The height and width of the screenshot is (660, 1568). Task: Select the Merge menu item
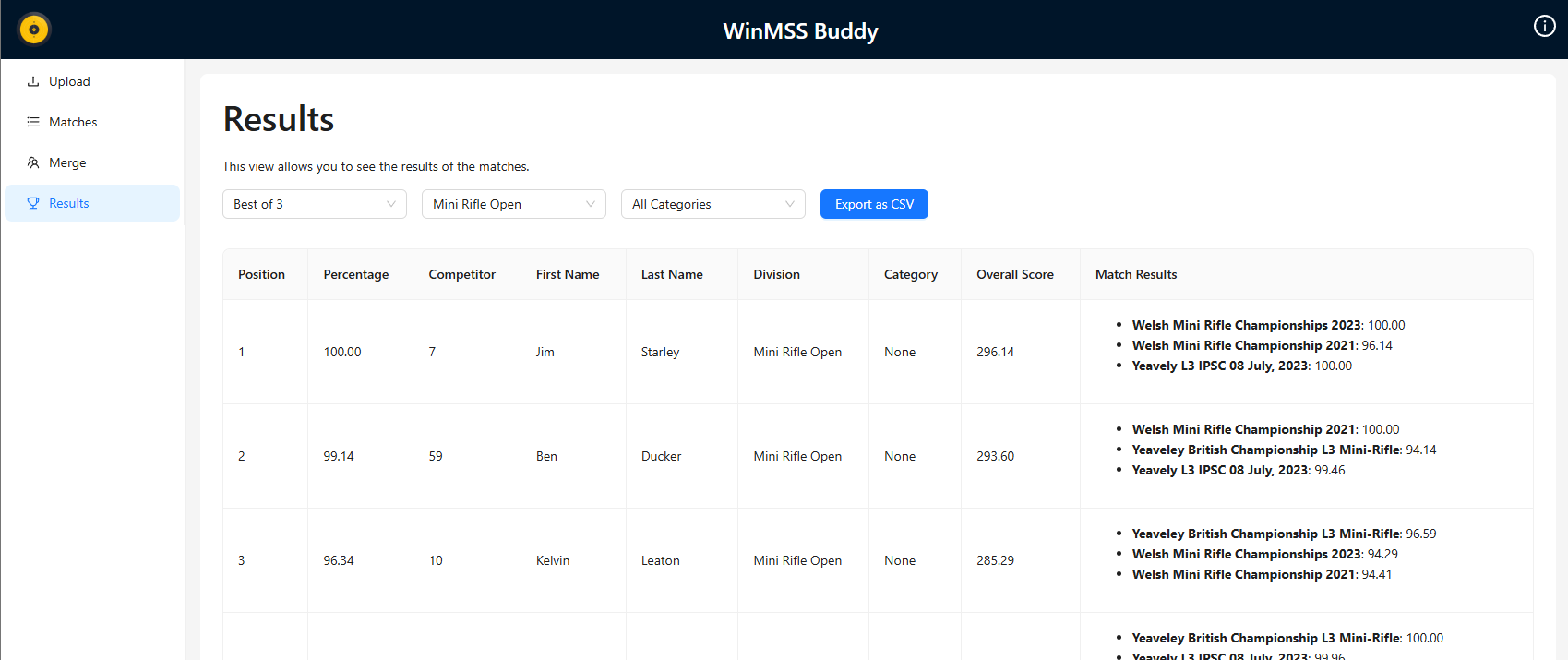pos(67,162)
